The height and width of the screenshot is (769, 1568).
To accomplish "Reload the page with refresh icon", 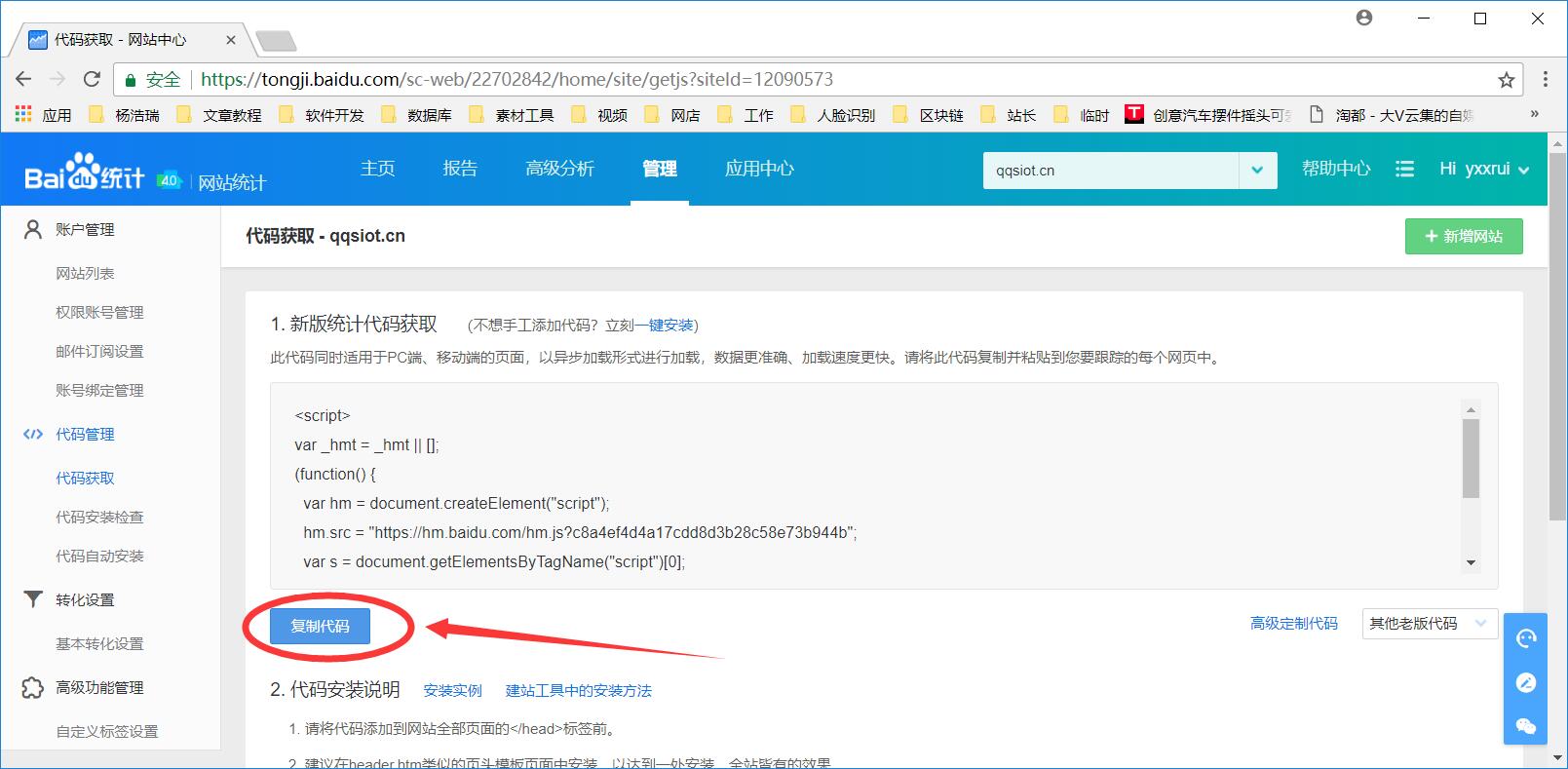I will pos(92,79).
